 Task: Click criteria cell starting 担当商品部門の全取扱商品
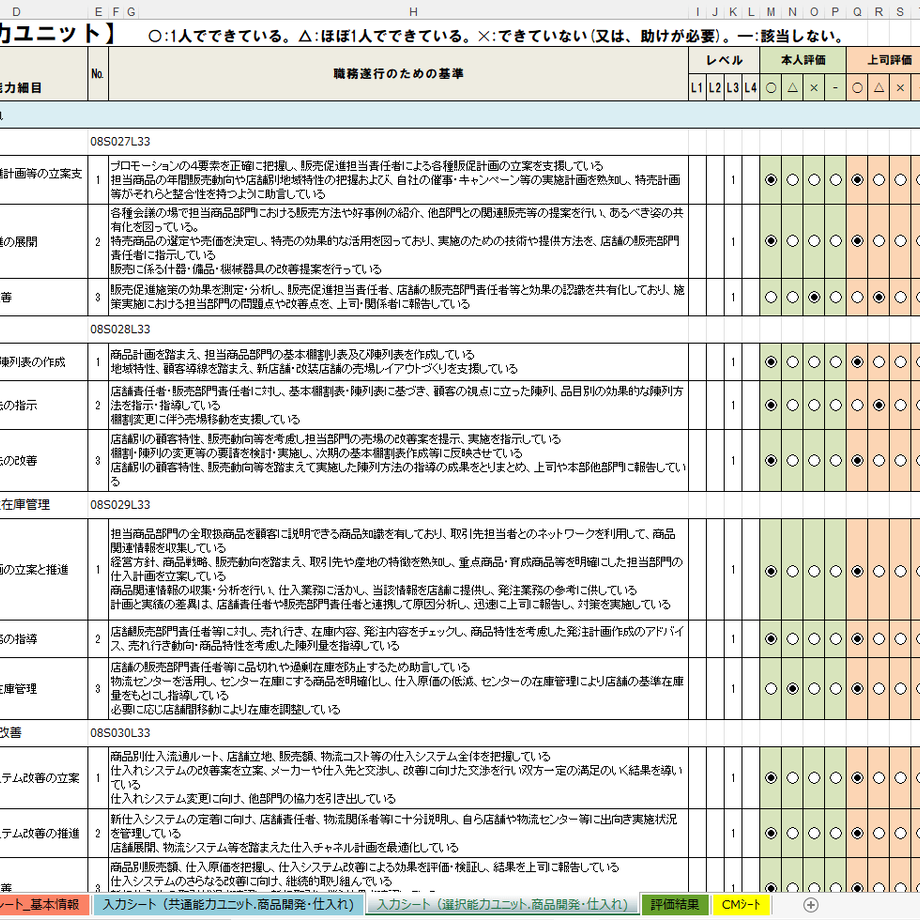[x=398, y=569]
